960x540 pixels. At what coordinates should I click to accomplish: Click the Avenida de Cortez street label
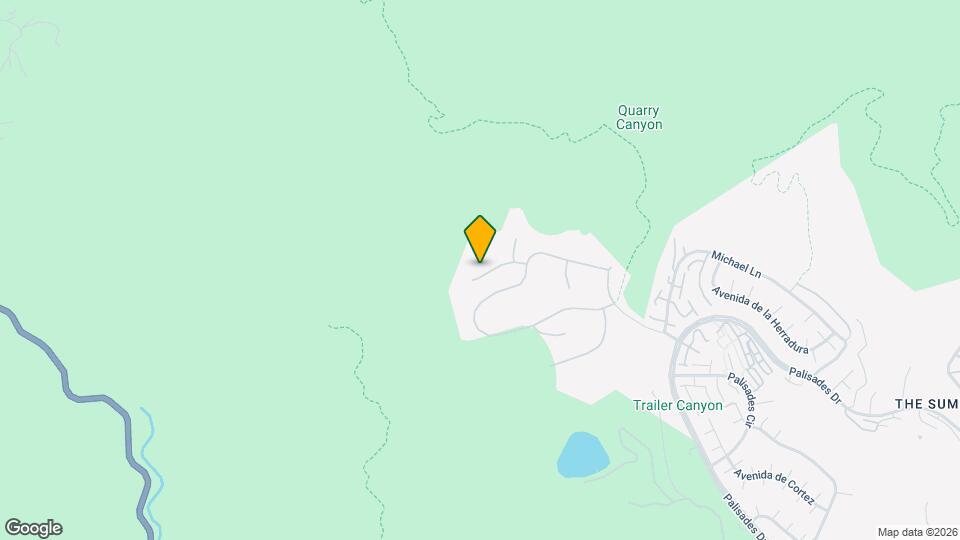(x=774, y=487)
